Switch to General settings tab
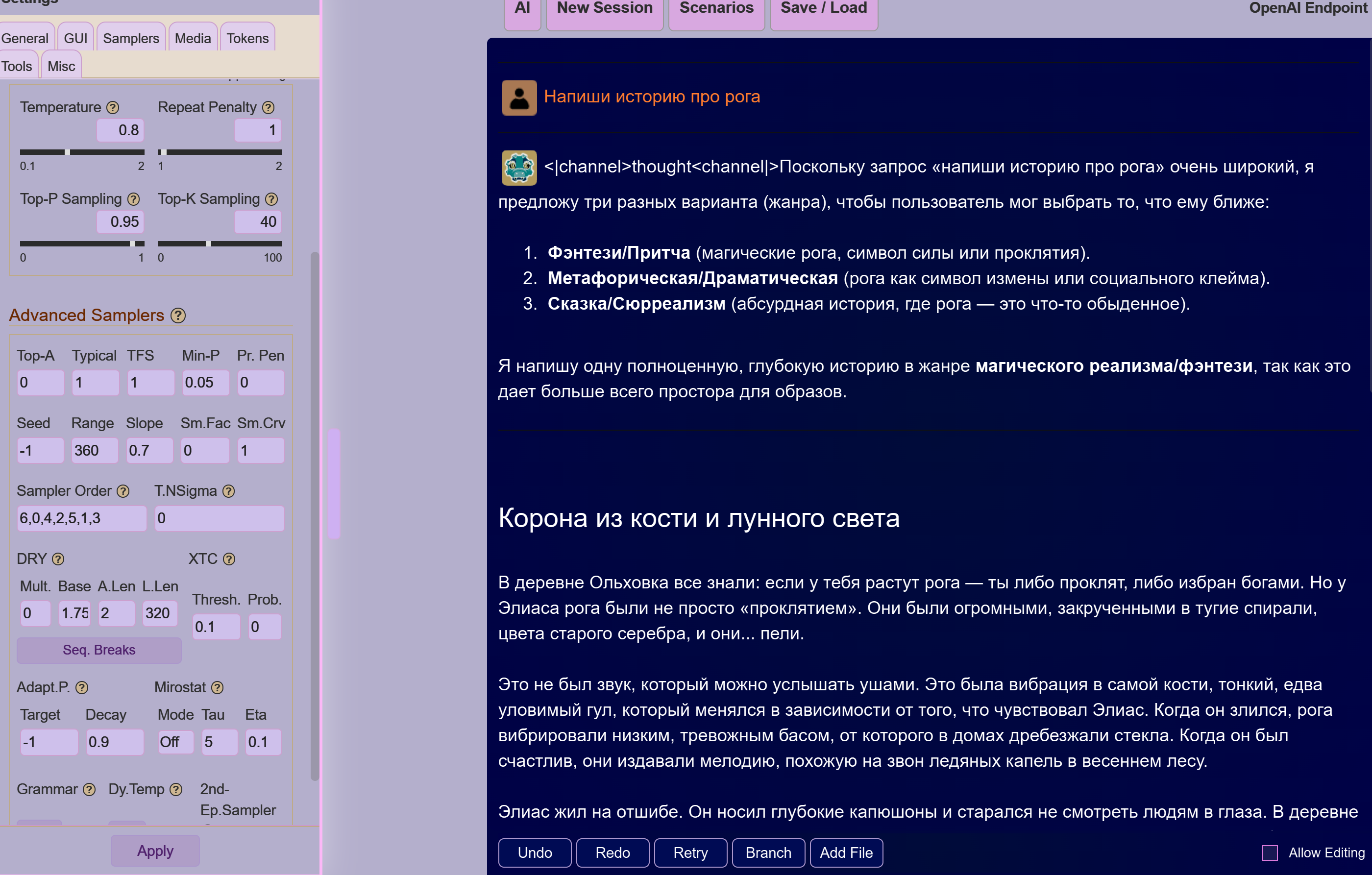The image size is (1372, 875). pos(25,38)
